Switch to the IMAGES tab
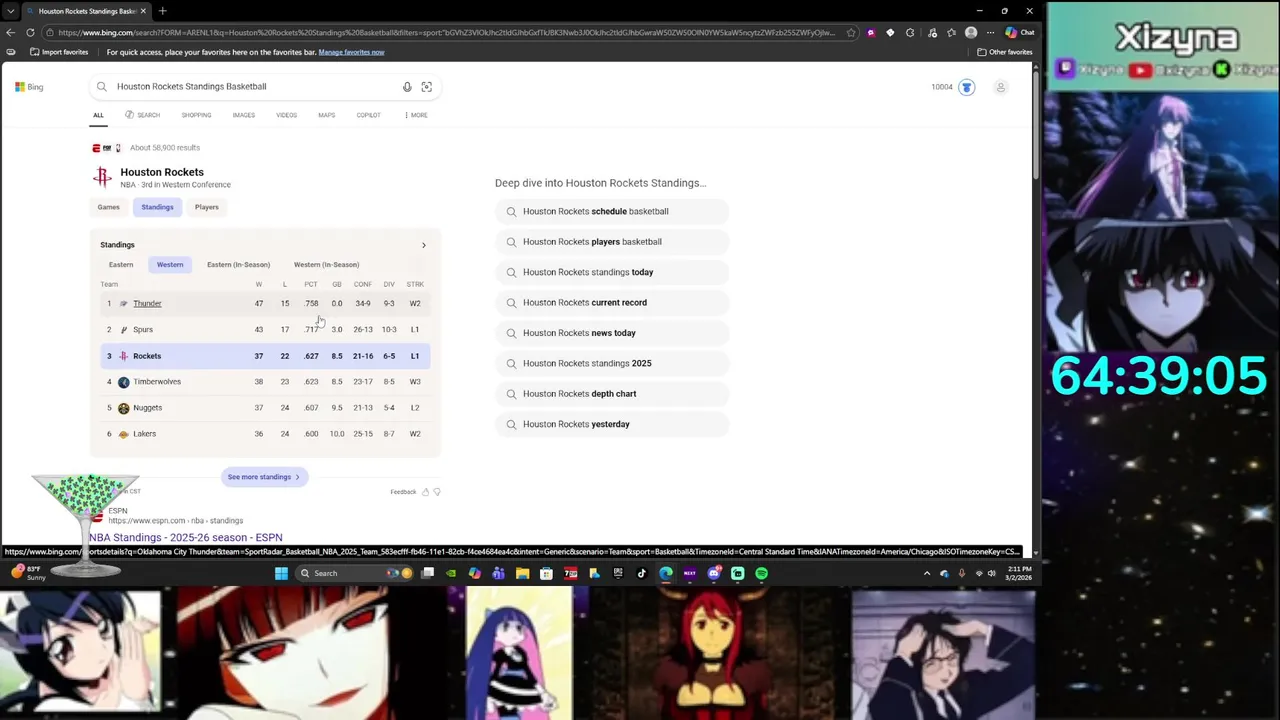This screenshot has width=1280, height=720. click(244, 115)
